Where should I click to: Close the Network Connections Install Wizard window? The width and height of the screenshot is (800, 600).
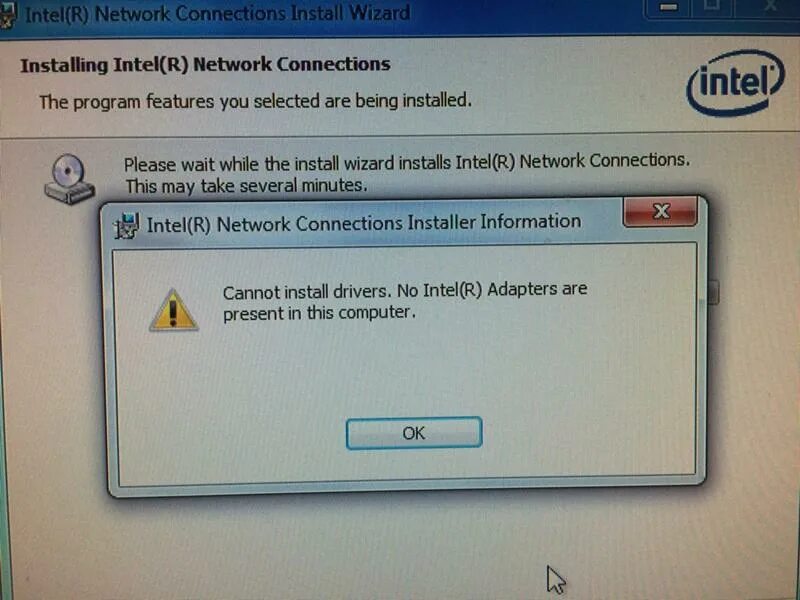768,7
